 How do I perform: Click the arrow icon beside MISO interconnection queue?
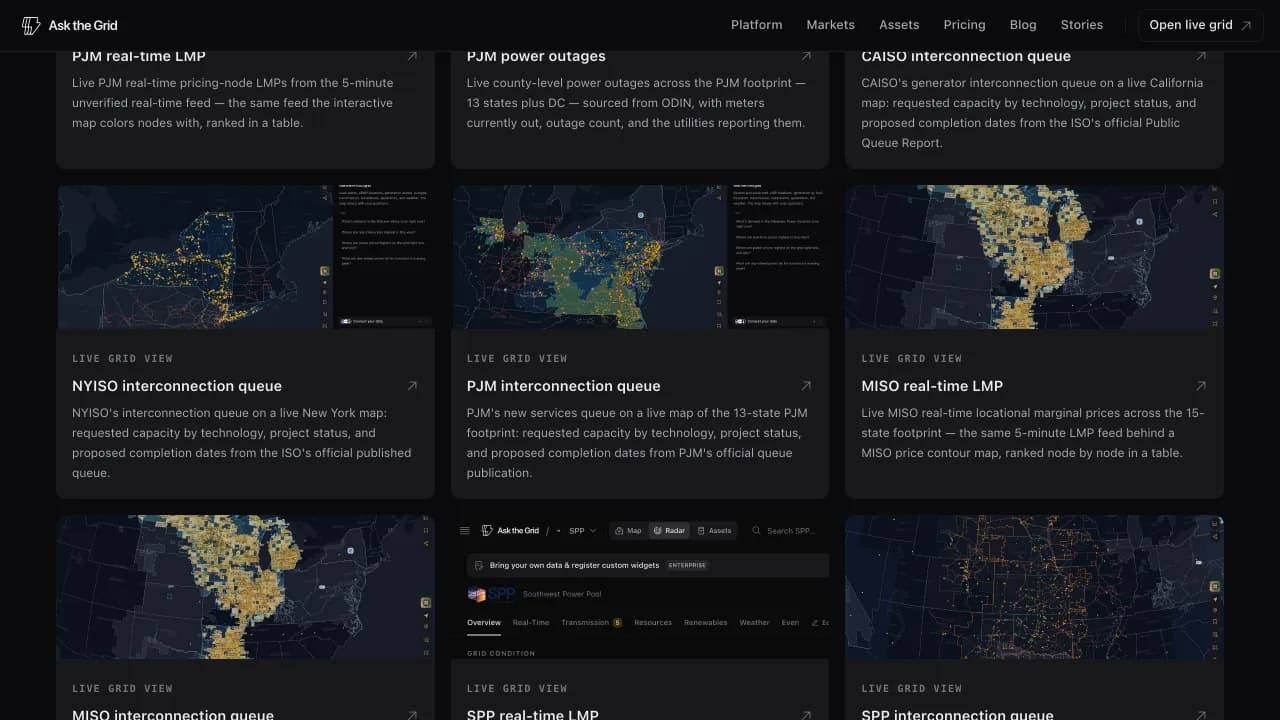coord(412,715)
